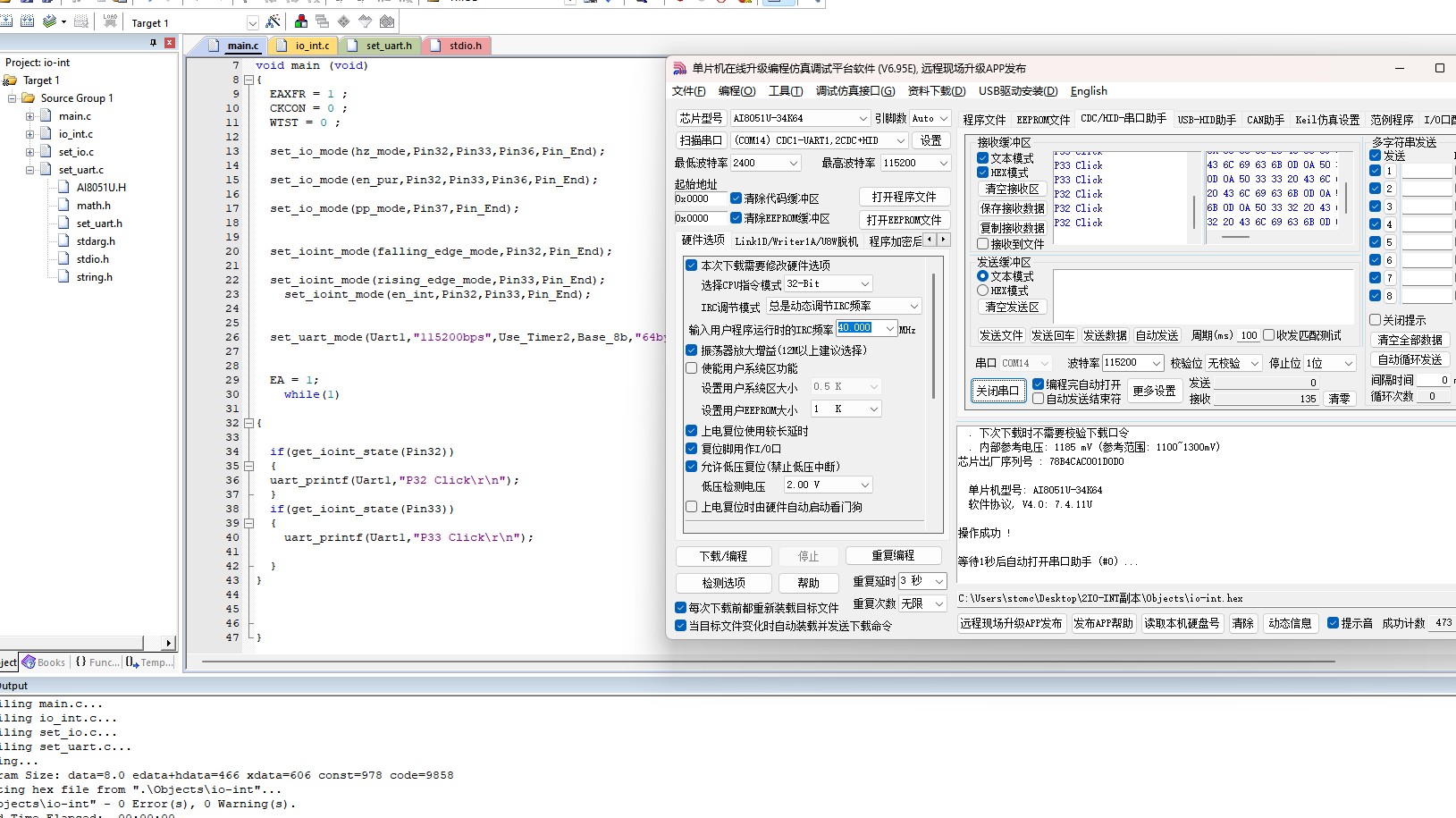Screen dimensions: 1456x818
Task: Enable 使能用户系统区功能 checkbox
Action: tap(691, 368)
